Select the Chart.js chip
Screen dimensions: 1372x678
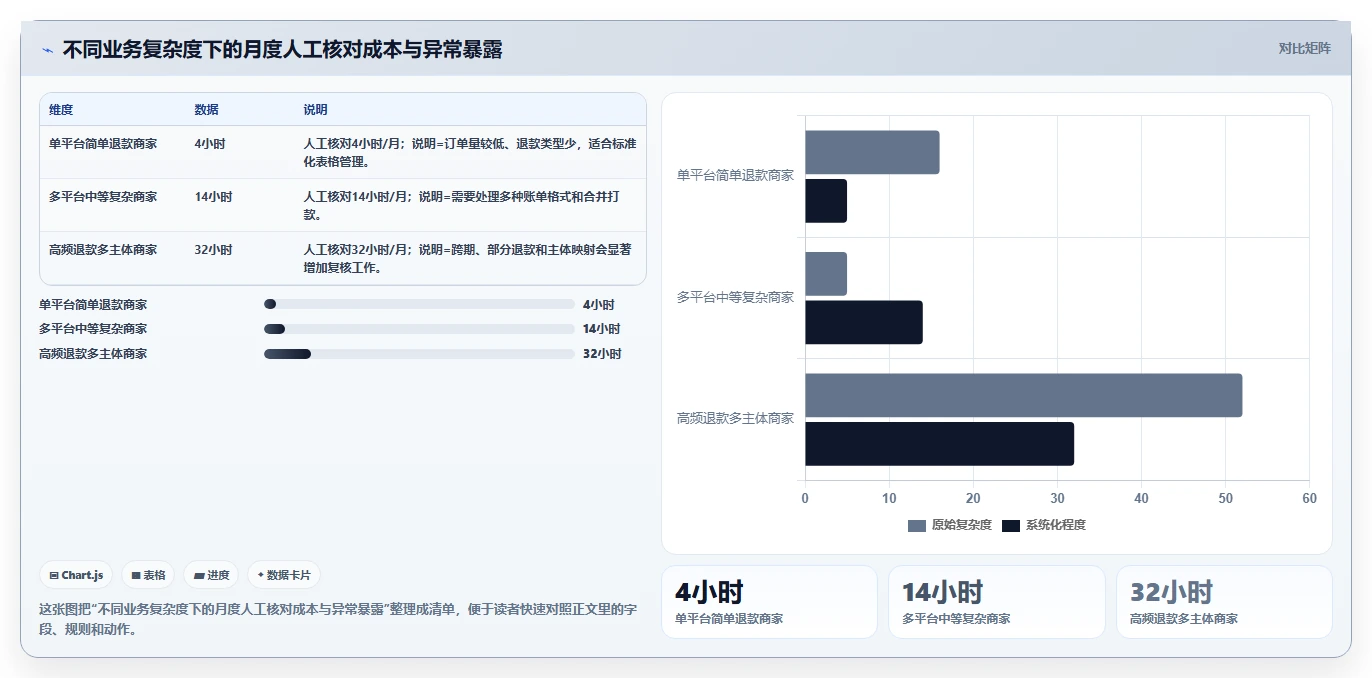pos(76,575)
